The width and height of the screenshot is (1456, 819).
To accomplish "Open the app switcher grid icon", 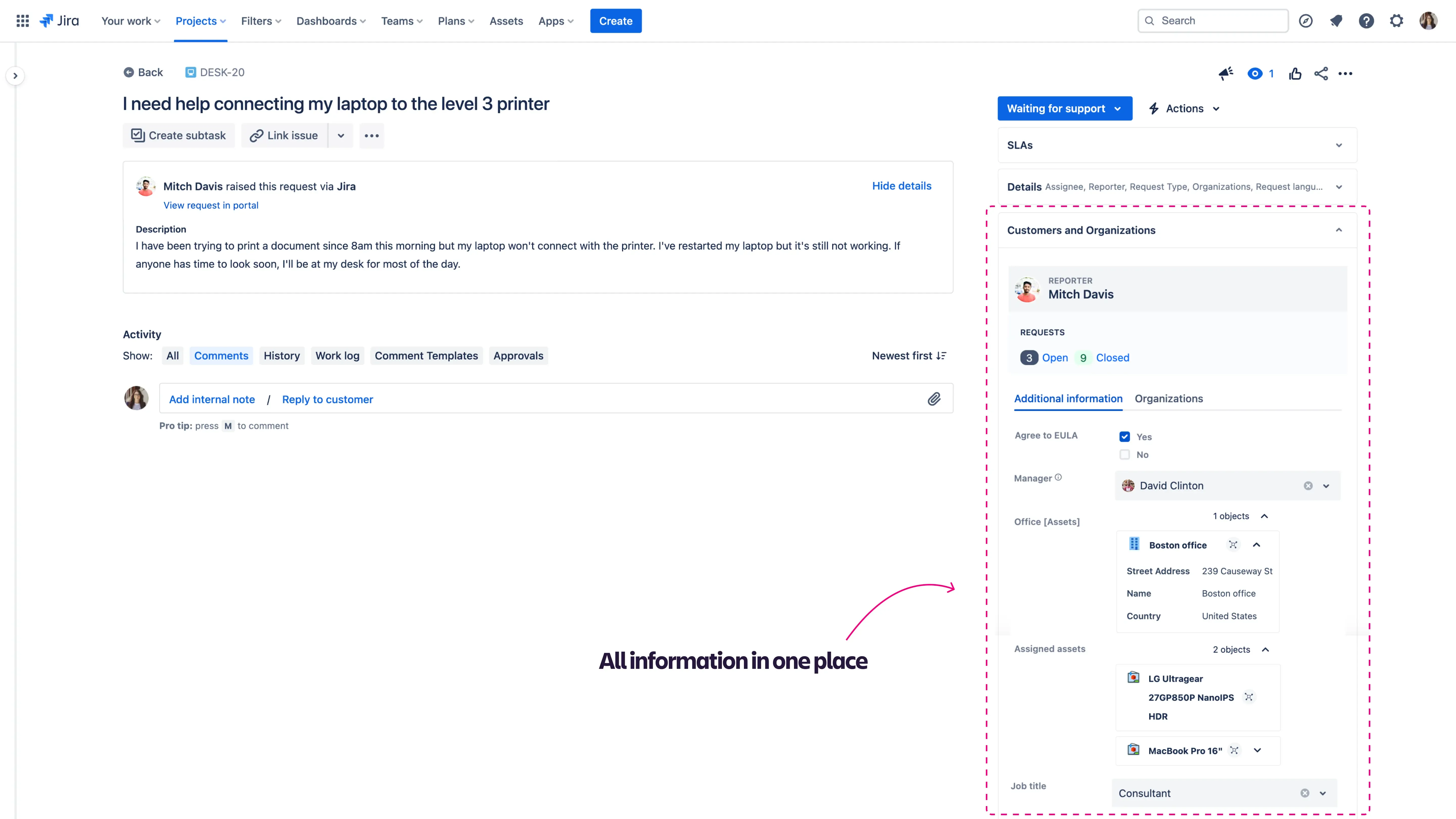I will click(22, 21).
